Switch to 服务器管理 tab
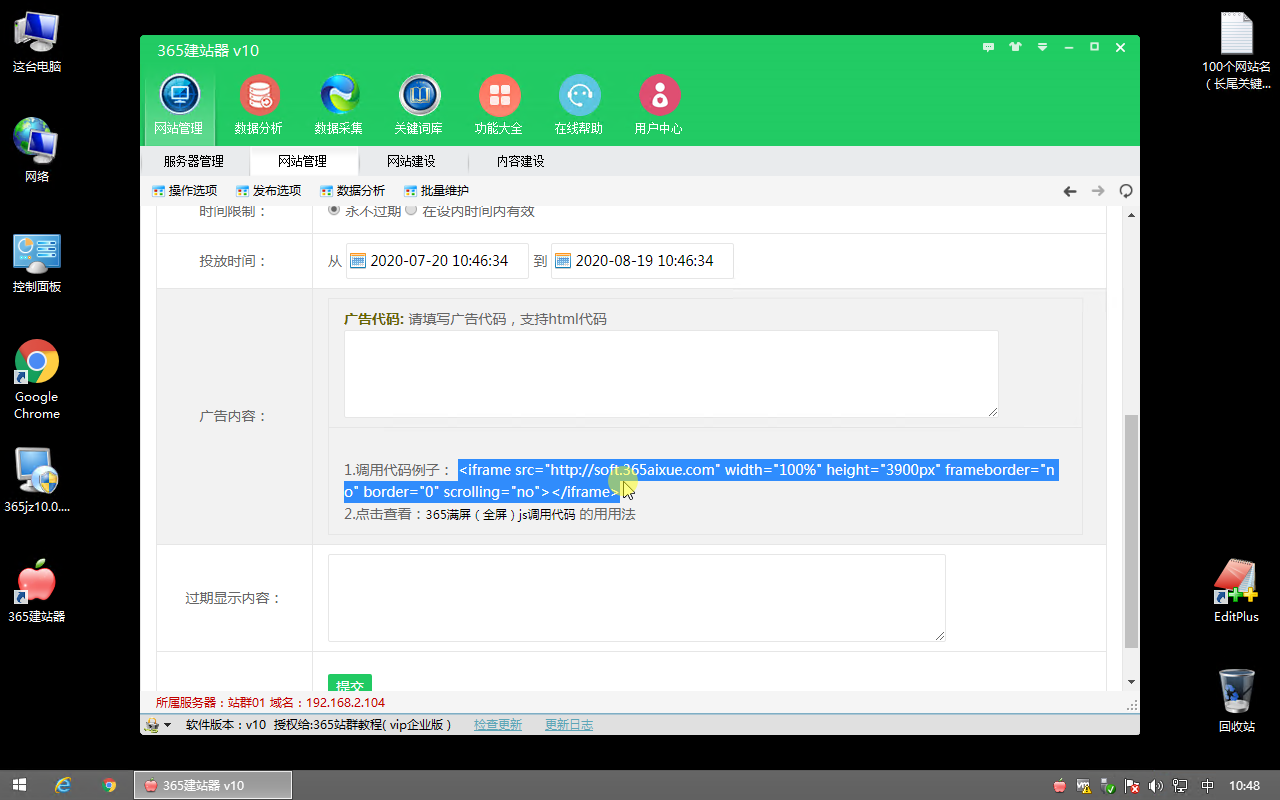This screenshot has width=1280, height=800. coord(193,161)
